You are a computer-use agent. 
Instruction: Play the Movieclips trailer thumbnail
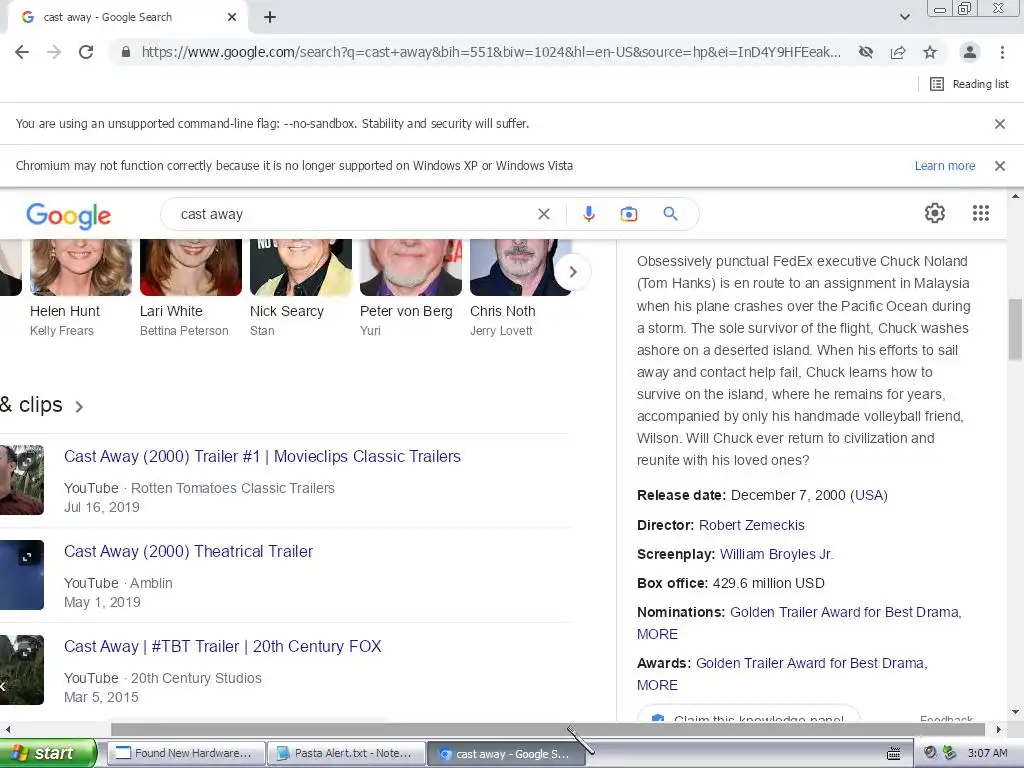(22, 480)
